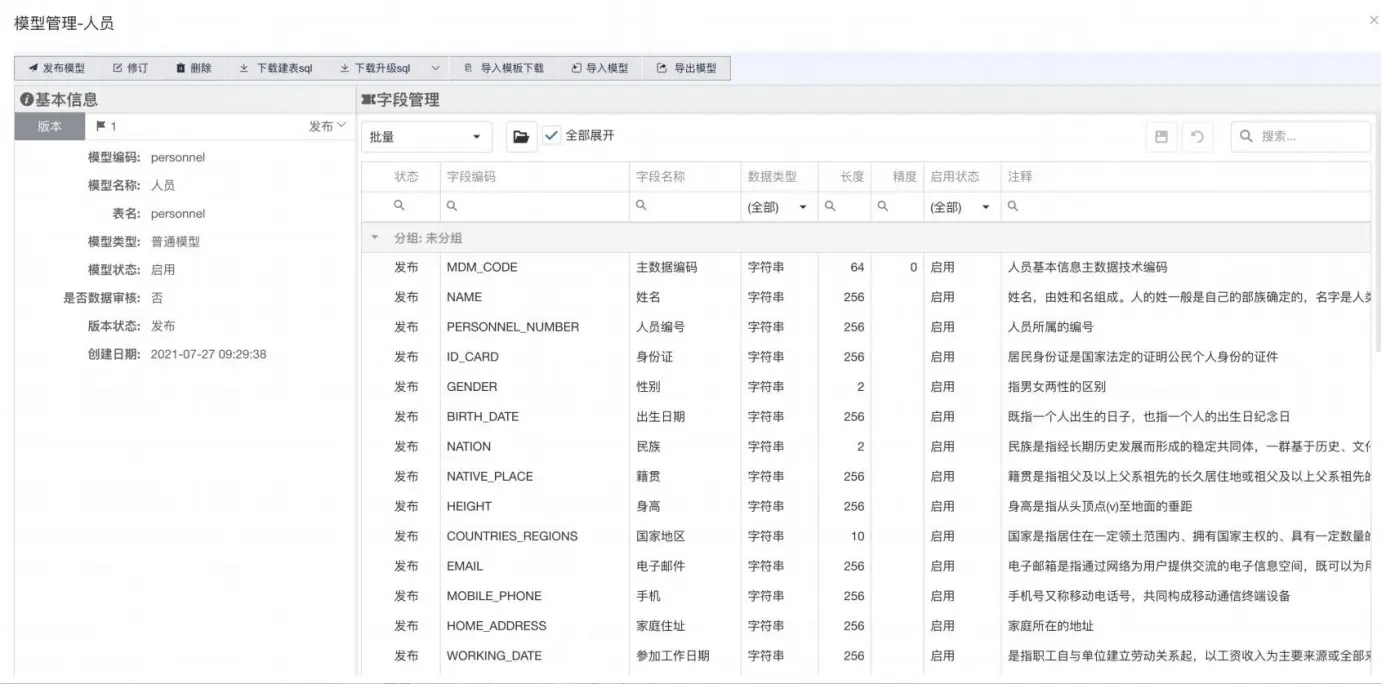
Task: Open the 批量 batch dropdown
Action: tap(425, 137)
